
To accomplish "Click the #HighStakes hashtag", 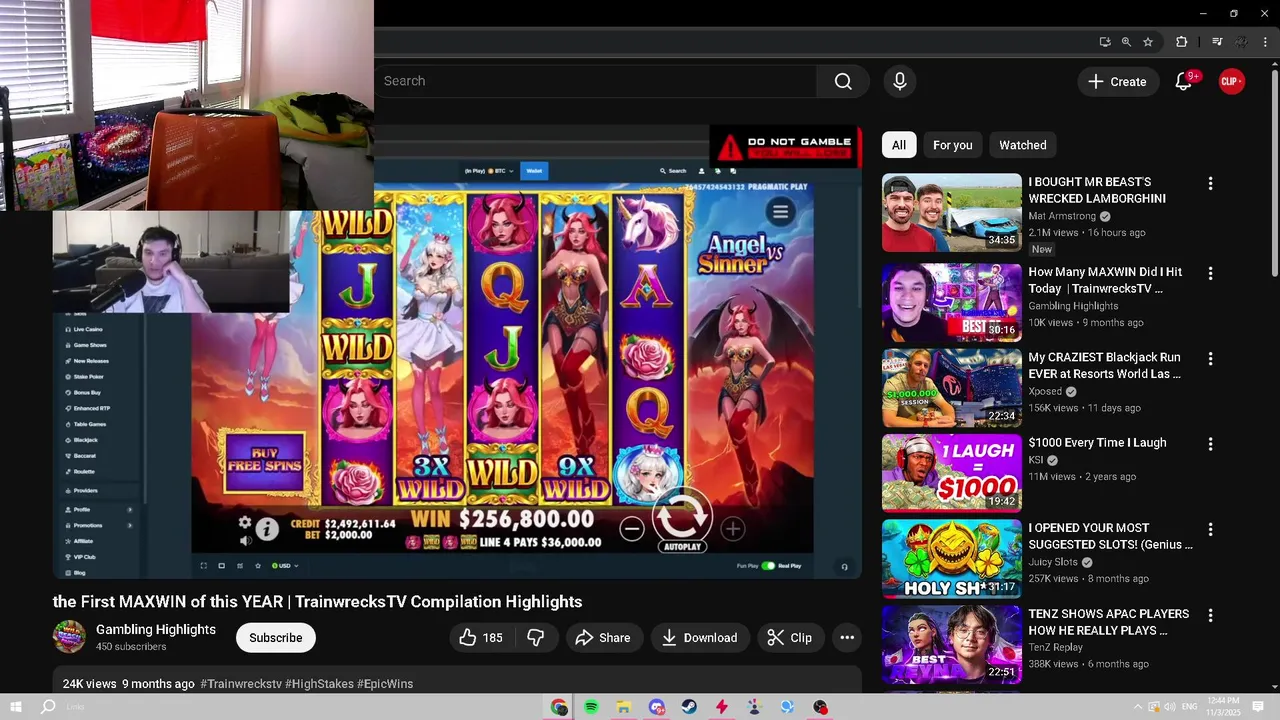I will (319, 684).
